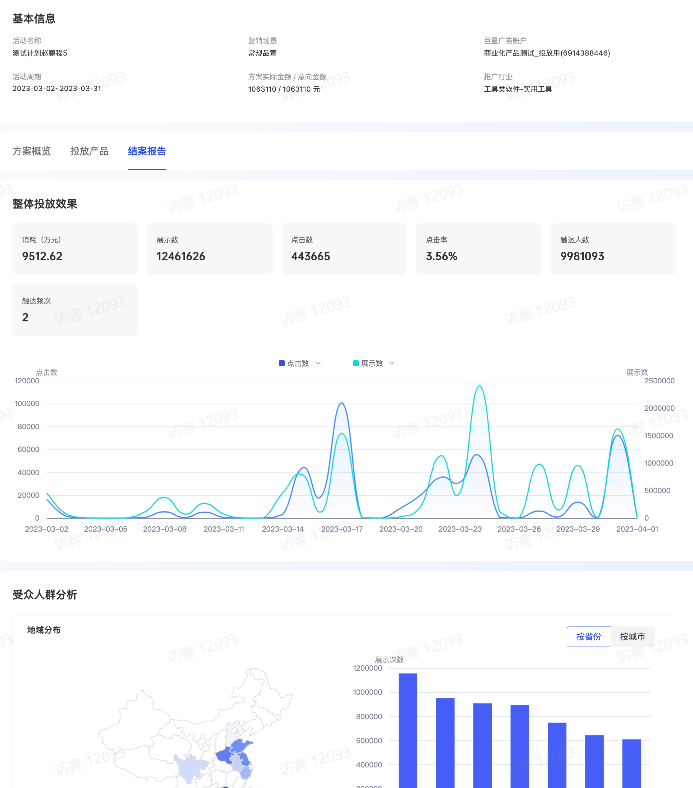Click the industry value 工具类软件-实用工具
Viewport: 693px width, 788px height.
[x=518, y=89]
